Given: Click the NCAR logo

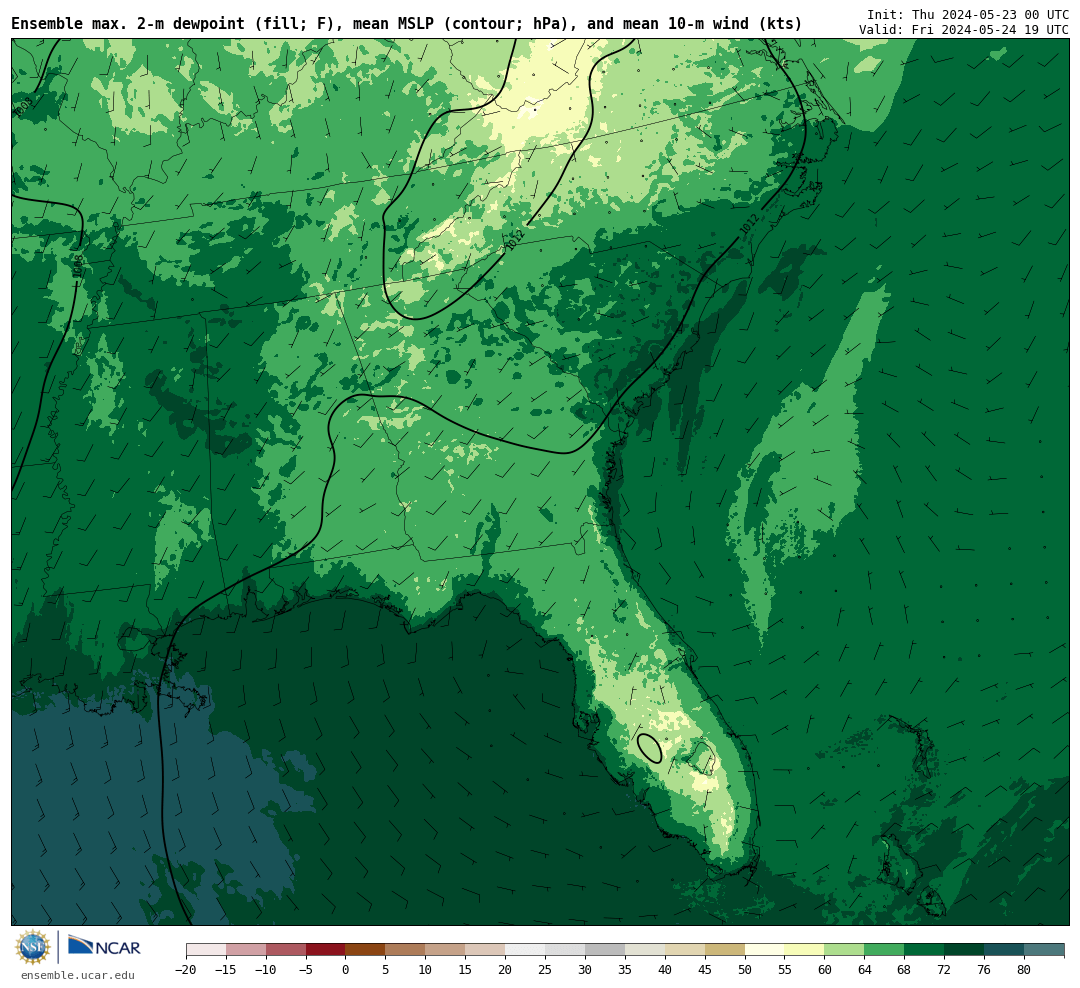Looking at the screenshot, I should tap(105, 946).
